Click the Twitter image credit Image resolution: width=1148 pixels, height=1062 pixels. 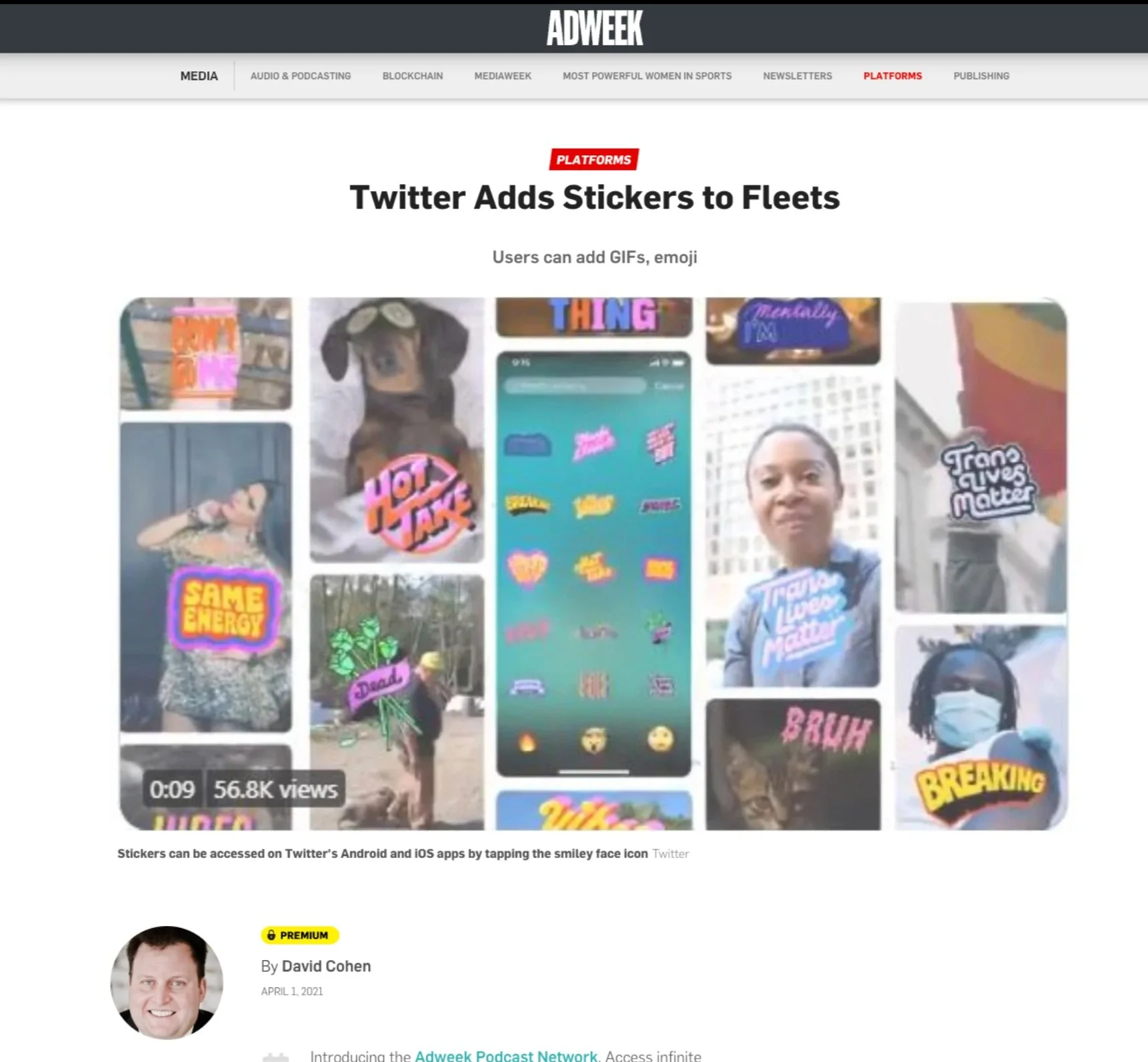(671, 854)
